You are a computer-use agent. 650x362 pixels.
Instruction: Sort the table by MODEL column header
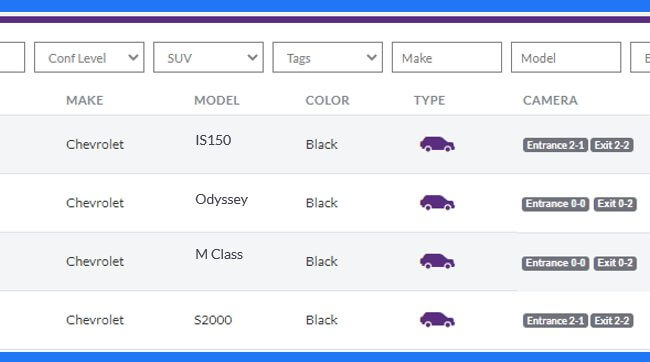217,100
